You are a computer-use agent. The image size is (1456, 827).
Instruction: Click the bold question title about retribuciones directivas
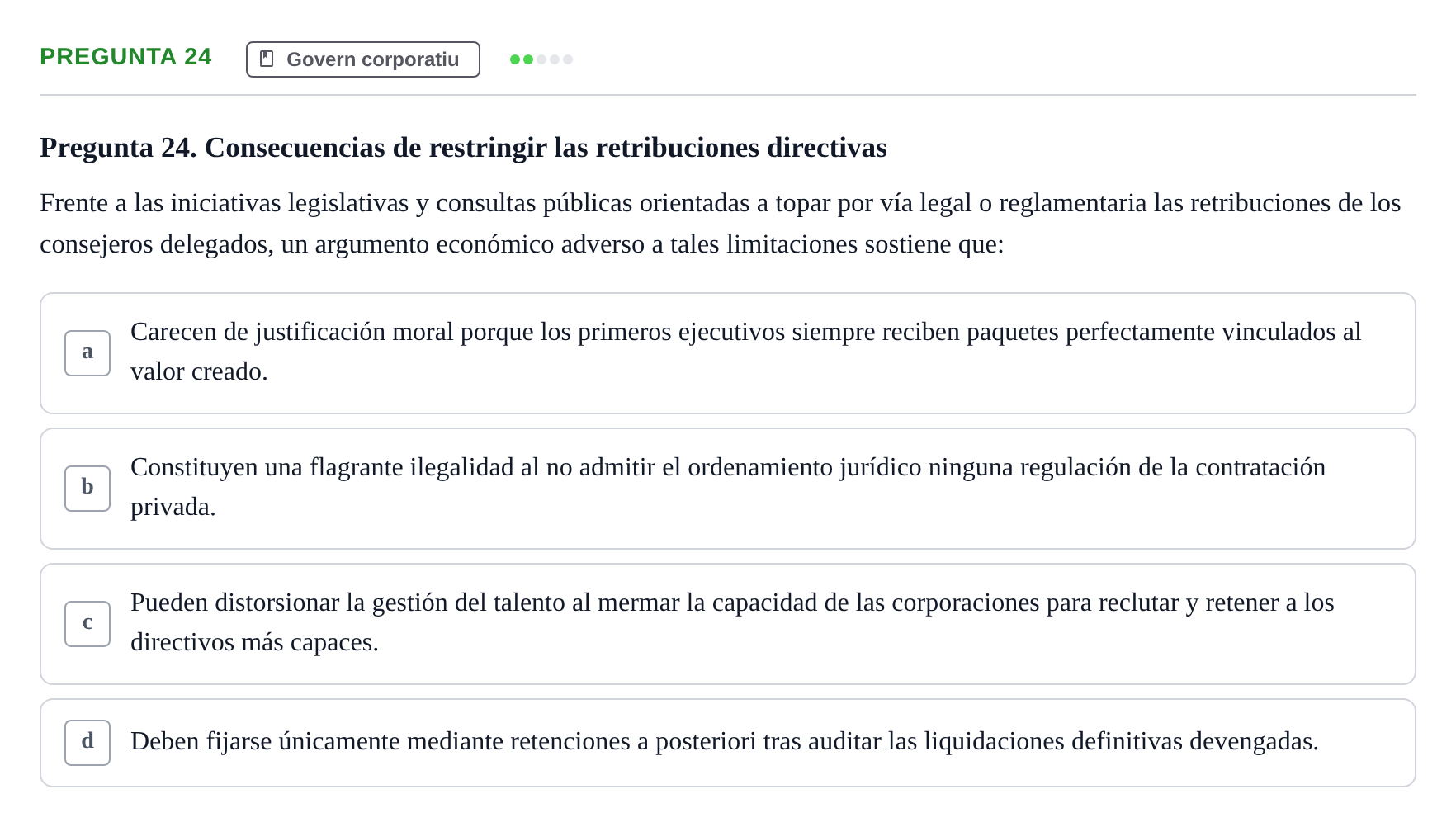click(x=463, y=148)
